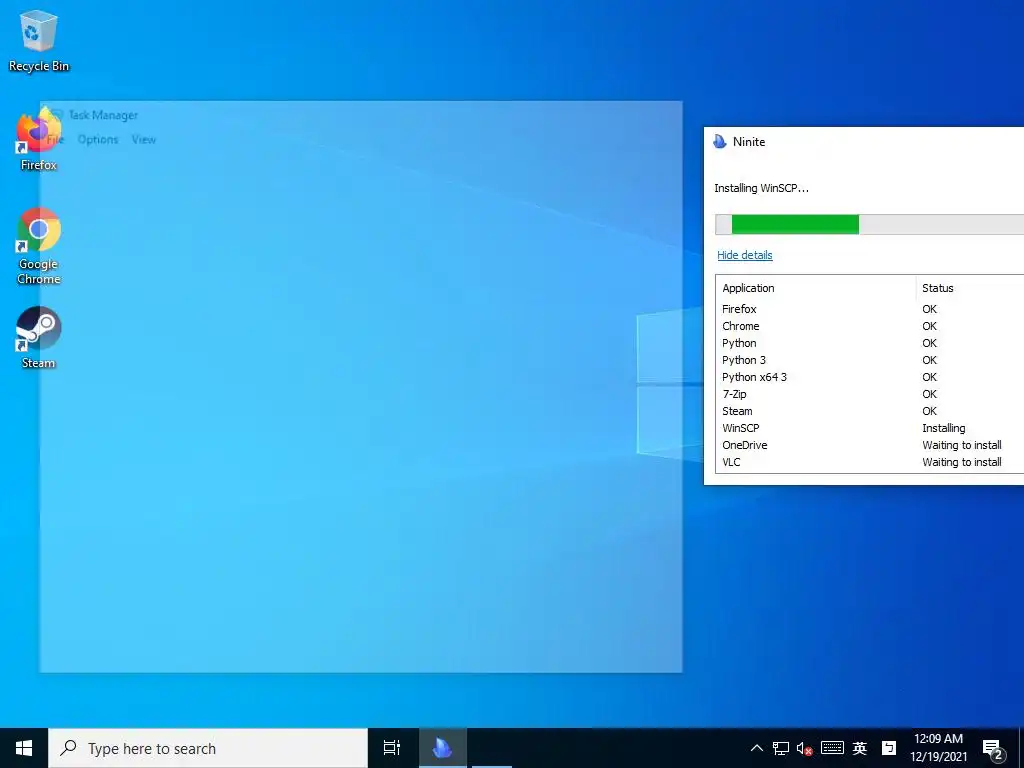The height and width of the screenshot is (768, 1024).
Task: Select the WinSCP row in Ninite list
Action: [870, 428]
